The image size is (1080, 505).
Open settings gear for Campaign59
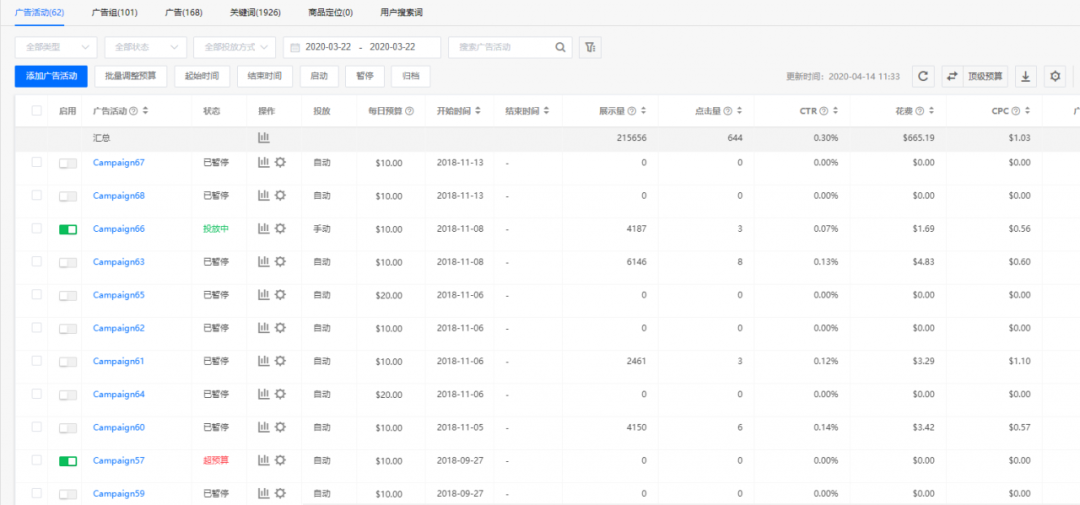pyautogui.click(x=280, y=493)
